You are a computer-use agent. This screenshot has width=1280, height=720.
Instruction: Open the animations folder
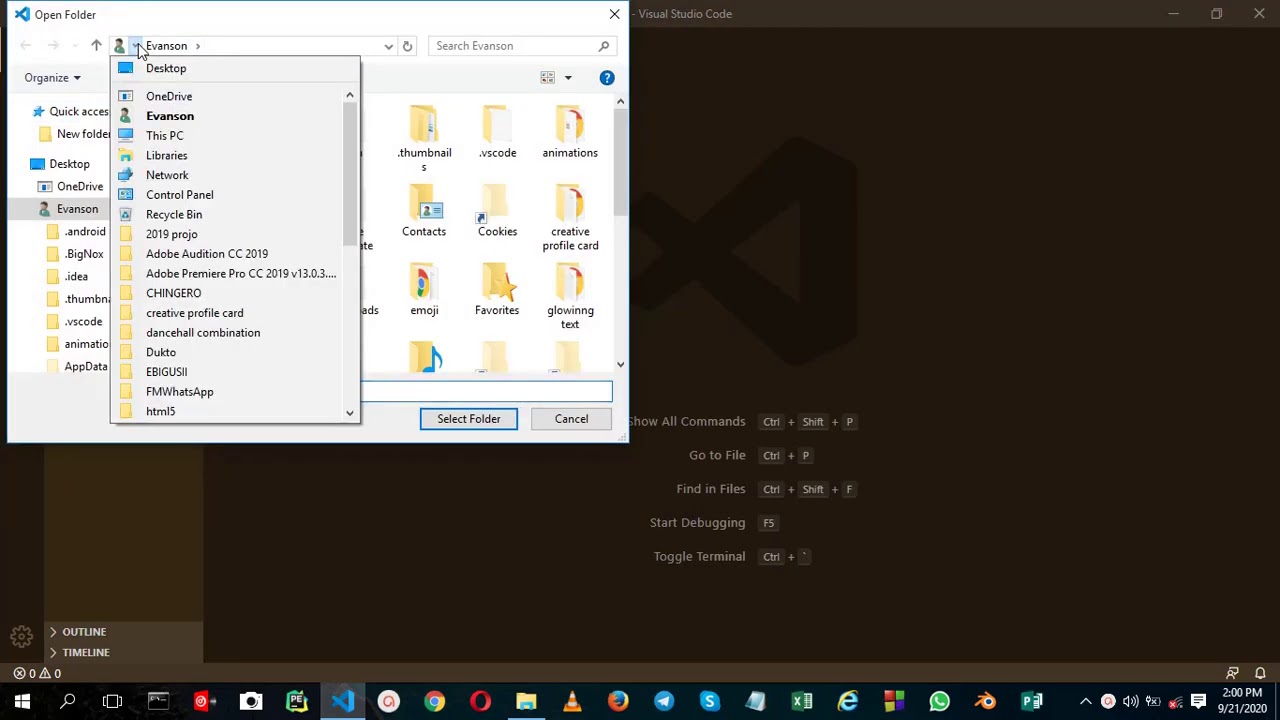click(x=570, y=132)
